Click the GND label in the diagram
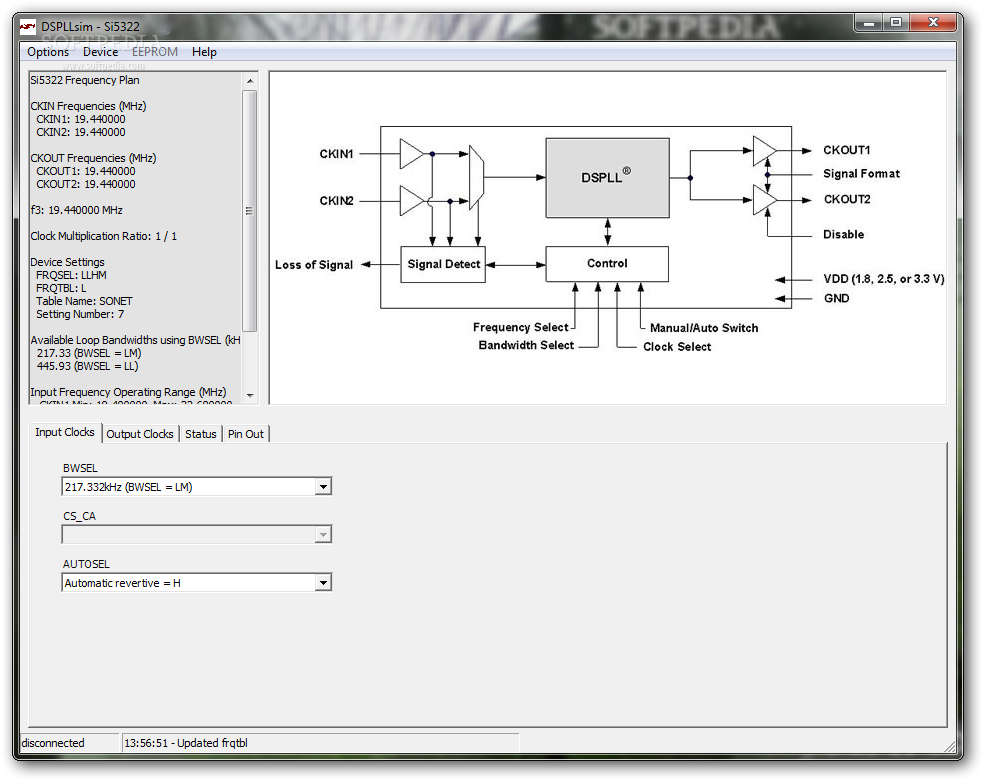The image size is (984, 781). click(837, 299)
